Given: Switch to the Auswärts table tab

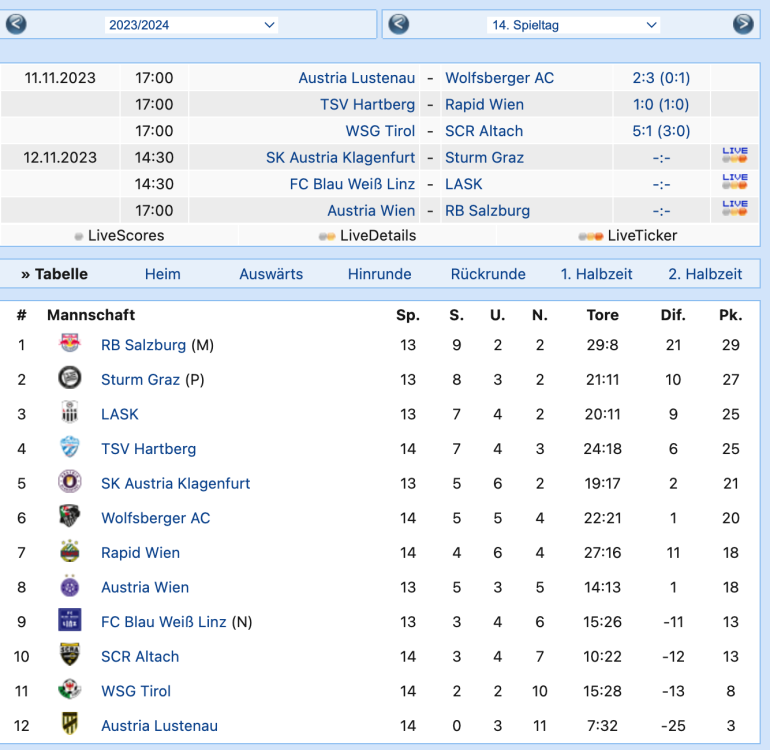Looking at the screenshot, I should click(271, 274).
